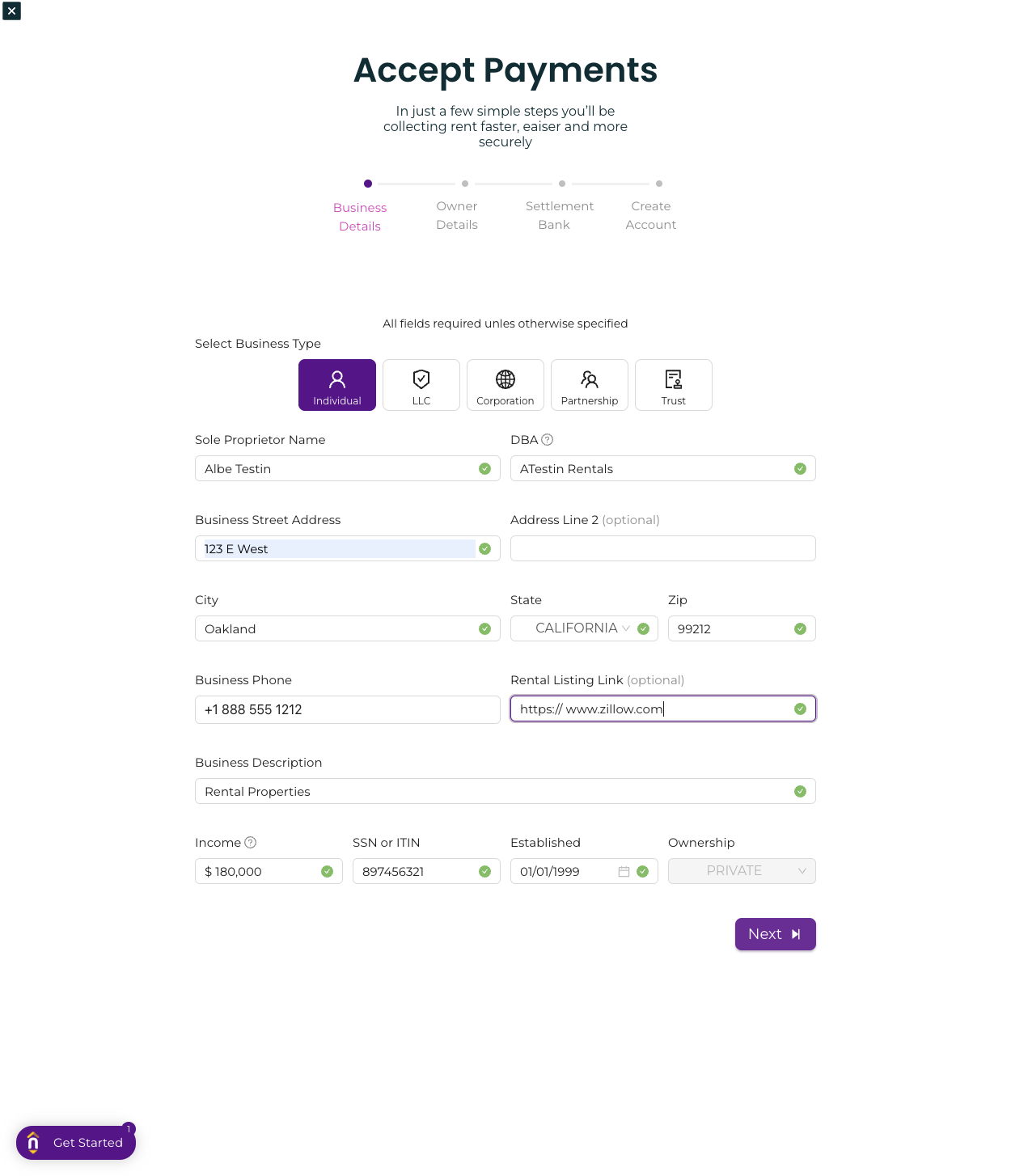The image size is (1011, 1176).
Task: Click the Business Phone field
Action: pyautogui.click(x=348, y=709)
